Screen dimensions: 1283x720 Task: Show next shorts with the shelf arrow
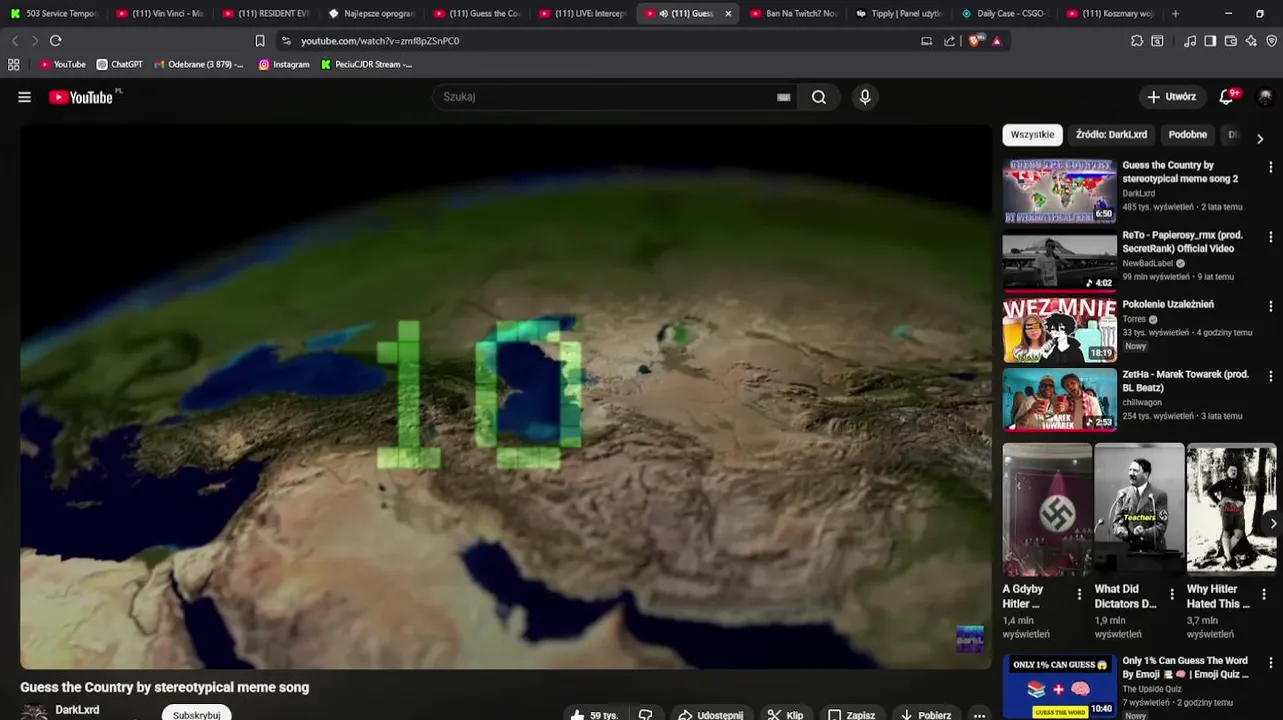[x=1272, y=523]
